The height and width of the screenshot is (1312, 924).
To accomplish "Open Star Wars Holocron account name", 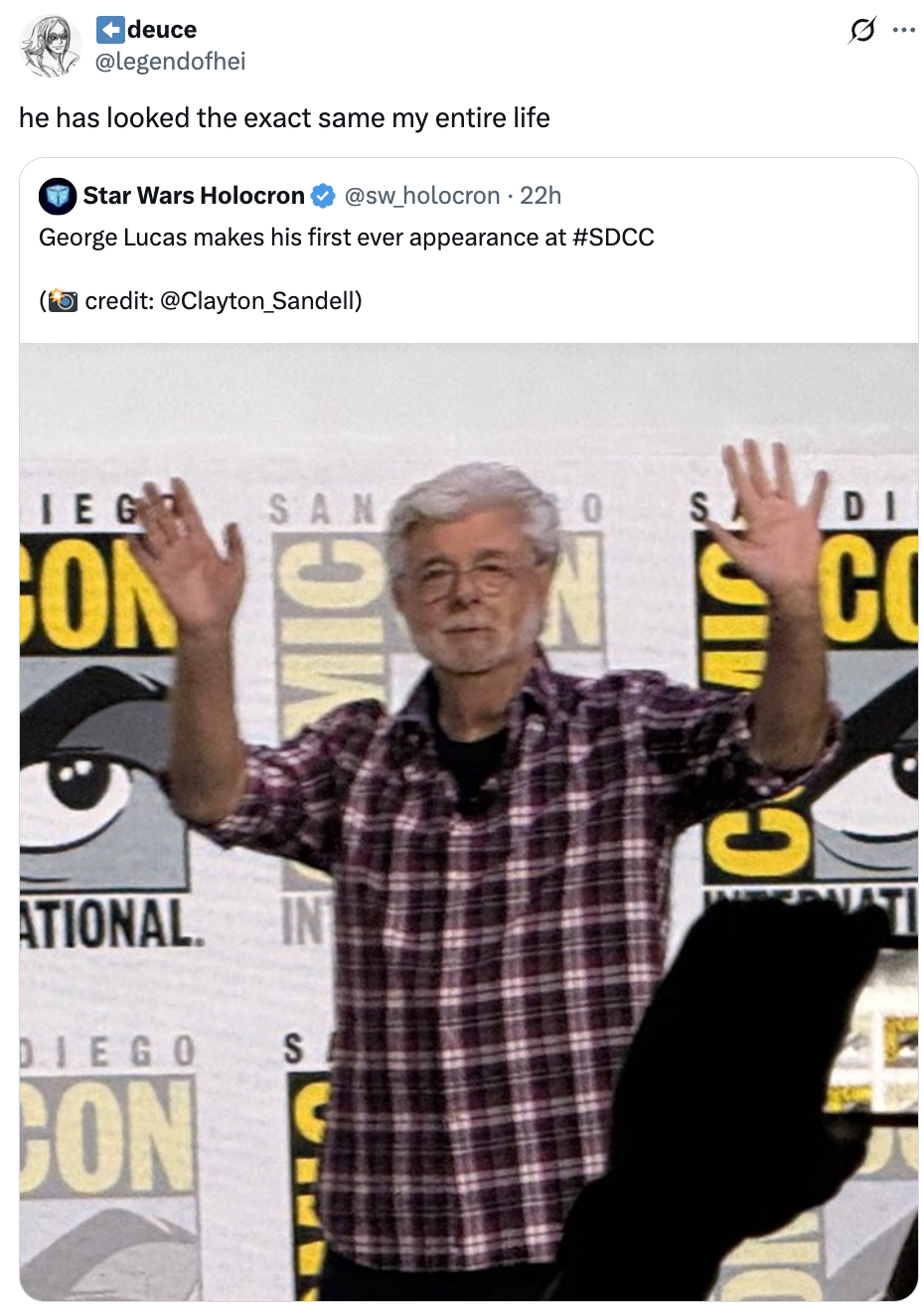I will [x=194, y=196].
